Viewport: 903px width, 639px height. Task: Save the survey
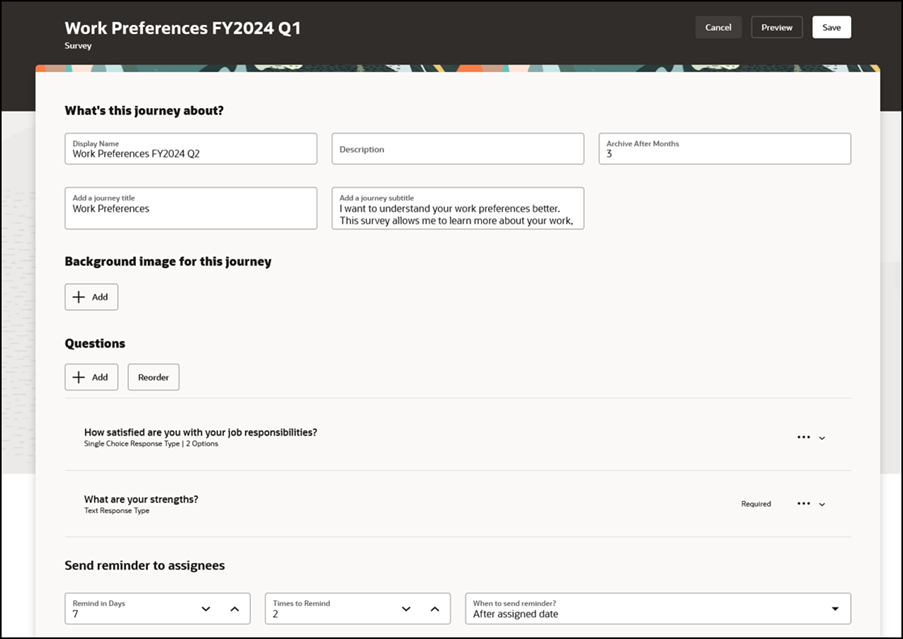click(x=831, y=27)
